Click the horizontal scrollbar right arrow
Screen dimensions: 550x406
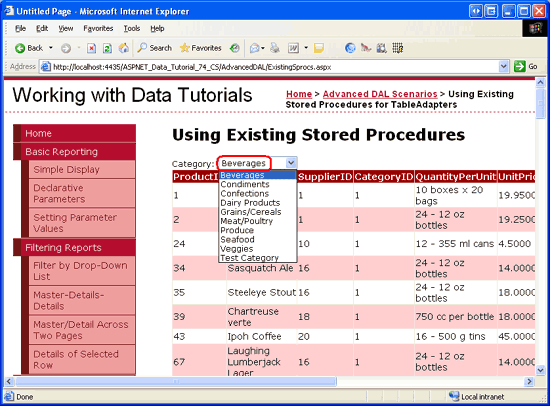click(529, 381)
